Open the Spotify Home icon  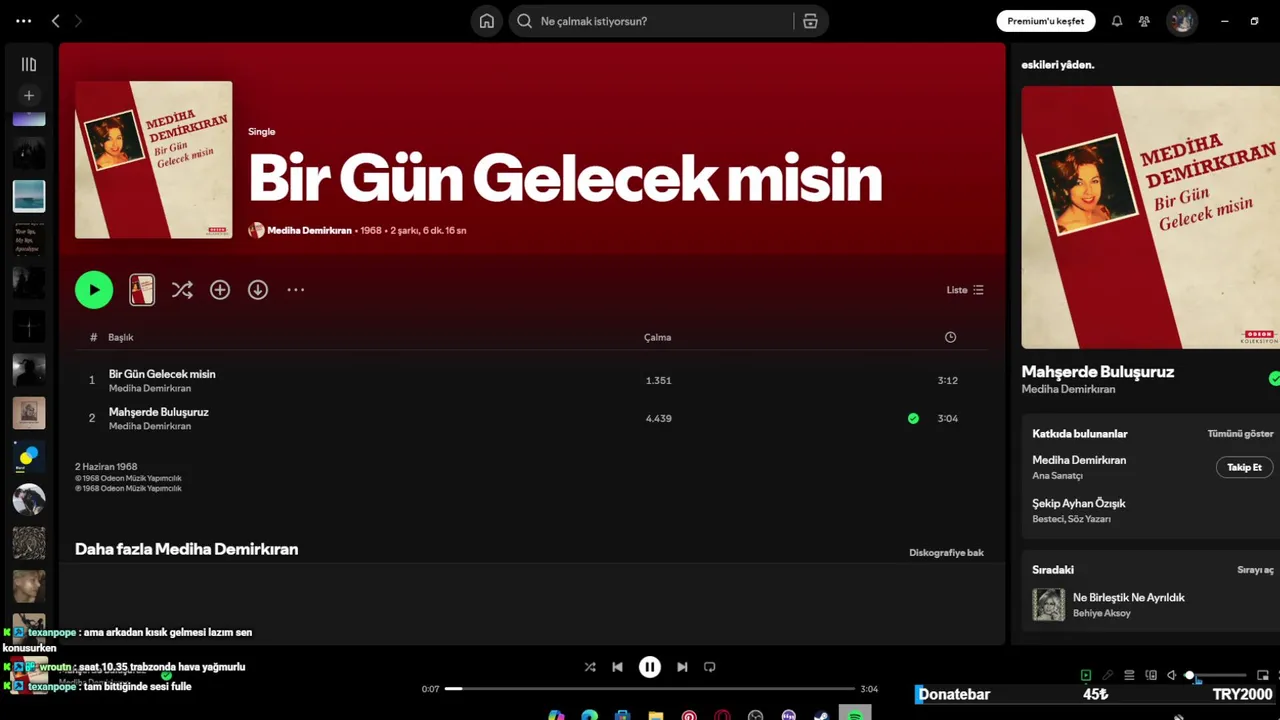coord(486,21)
